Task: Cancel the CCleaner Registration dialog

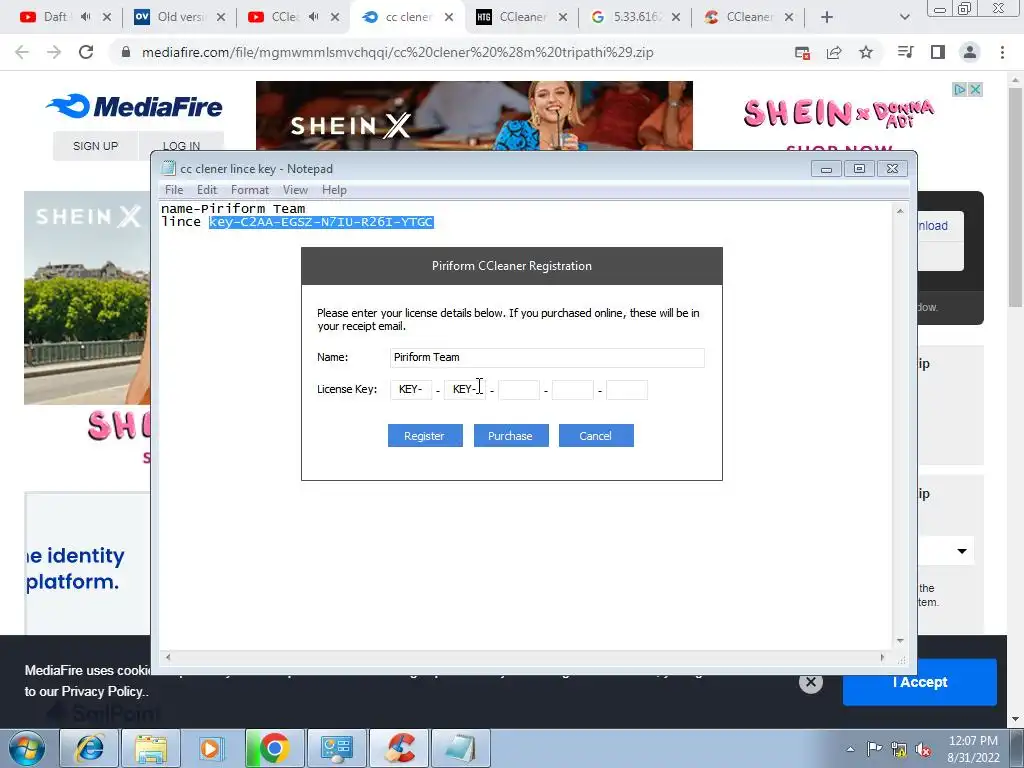Action: click(596, 436)
